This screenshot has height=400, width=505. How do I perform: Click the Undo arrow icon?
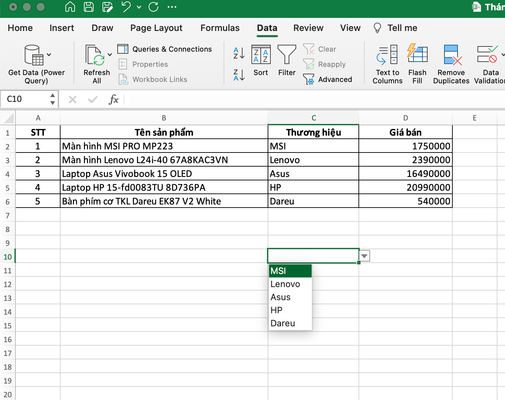pyautogui.click(x=126, y=7)
